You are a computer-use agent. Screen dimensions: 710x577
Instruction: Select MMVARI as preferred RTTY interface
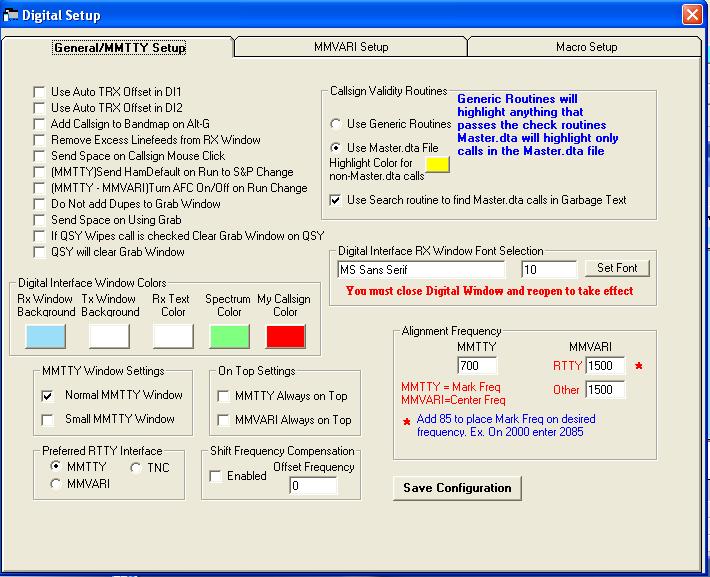[x=56, y=484]
